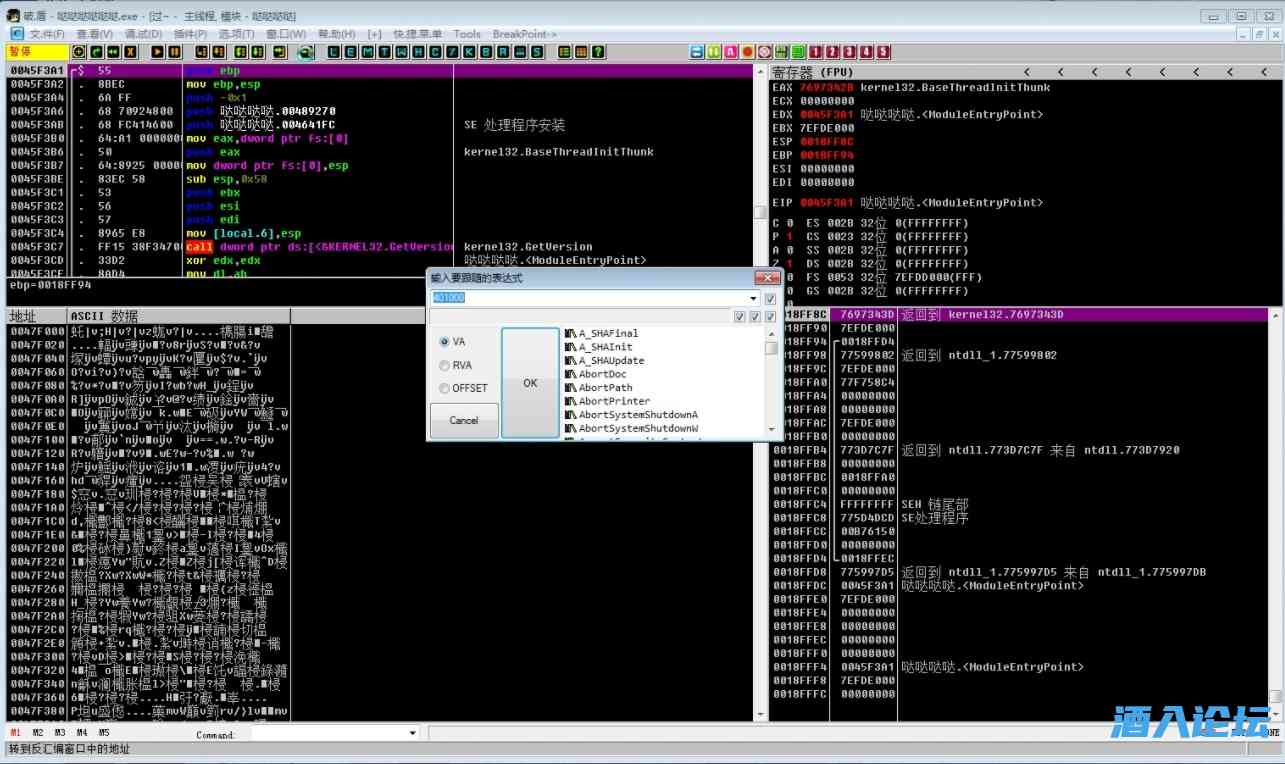
Task: Open the Command bar dropdown arrow
Action: [x=412, y=733]
